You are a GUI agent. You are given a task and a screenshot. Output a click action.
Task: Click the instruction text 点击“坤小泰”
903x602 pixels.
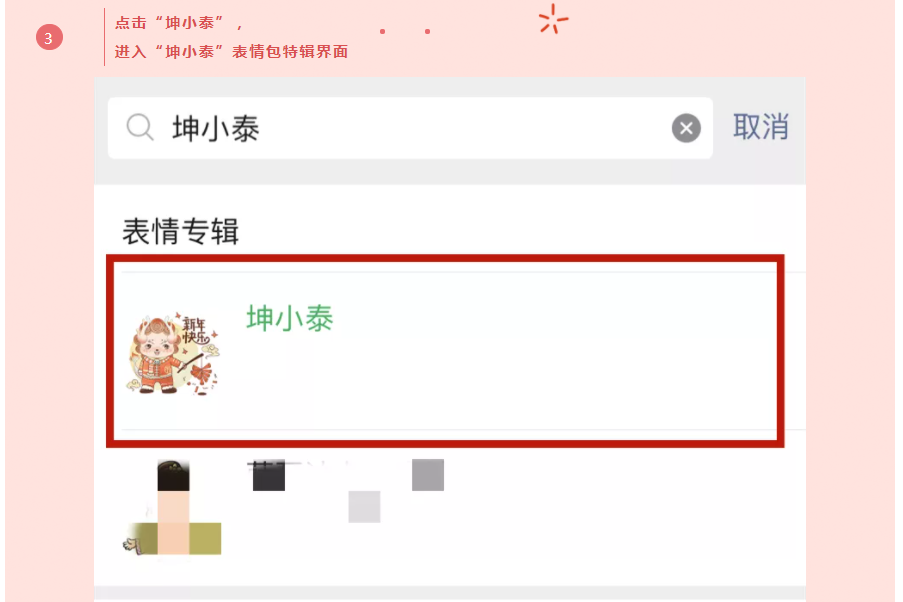click(169, 23)
